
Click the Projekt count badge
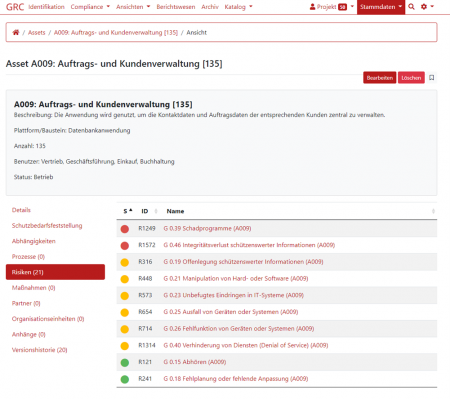pos(342,7)
